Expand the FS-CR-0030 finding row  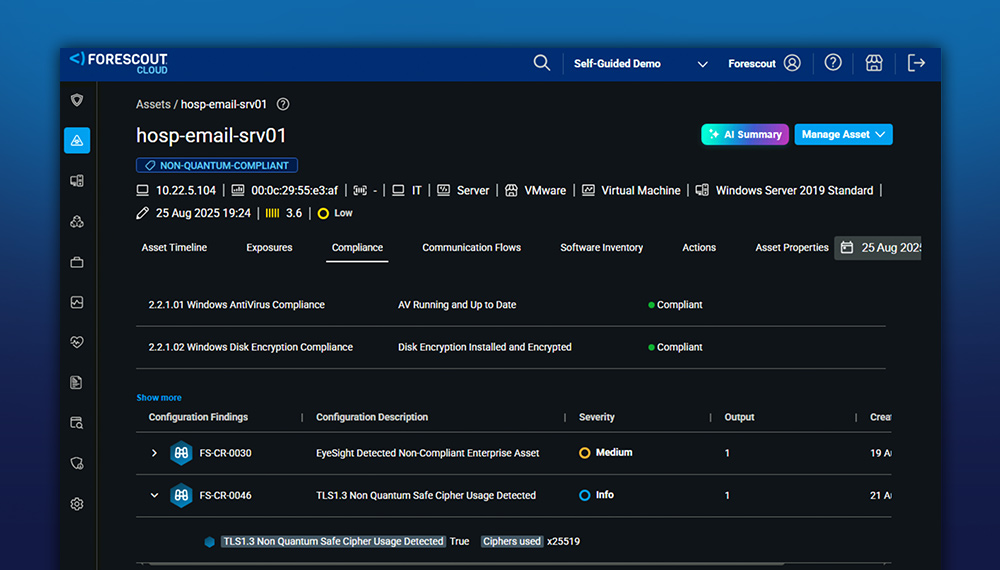154,453
